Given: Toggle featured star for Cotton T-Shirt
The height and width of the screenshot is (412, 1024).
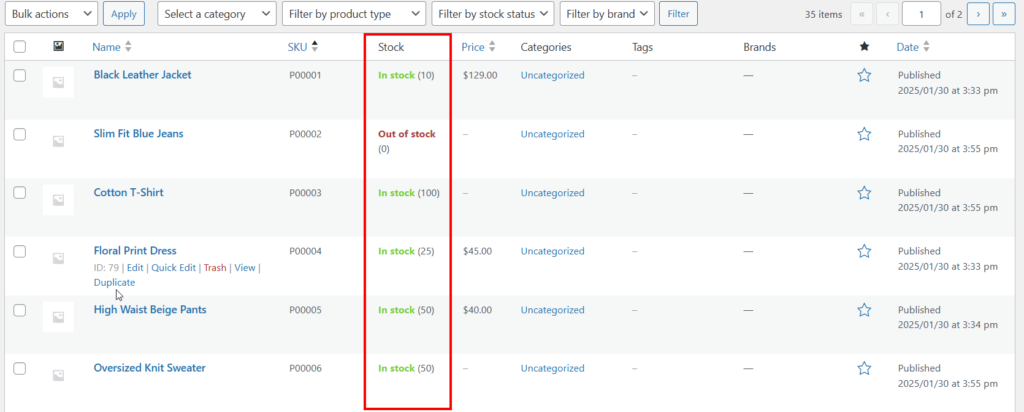Looking at the screenshot, I should [x=864, y=193].
